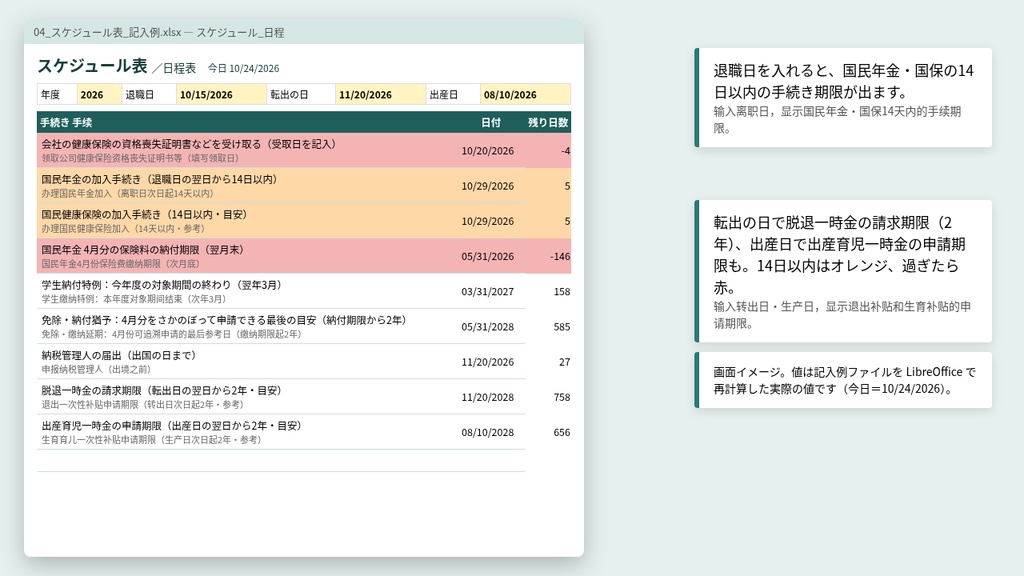This screenshot has height=576, width=1024.
Task: Click the 04_スケジュール表_記入例.xlsx title bar
Action: [x=304, y=32]
